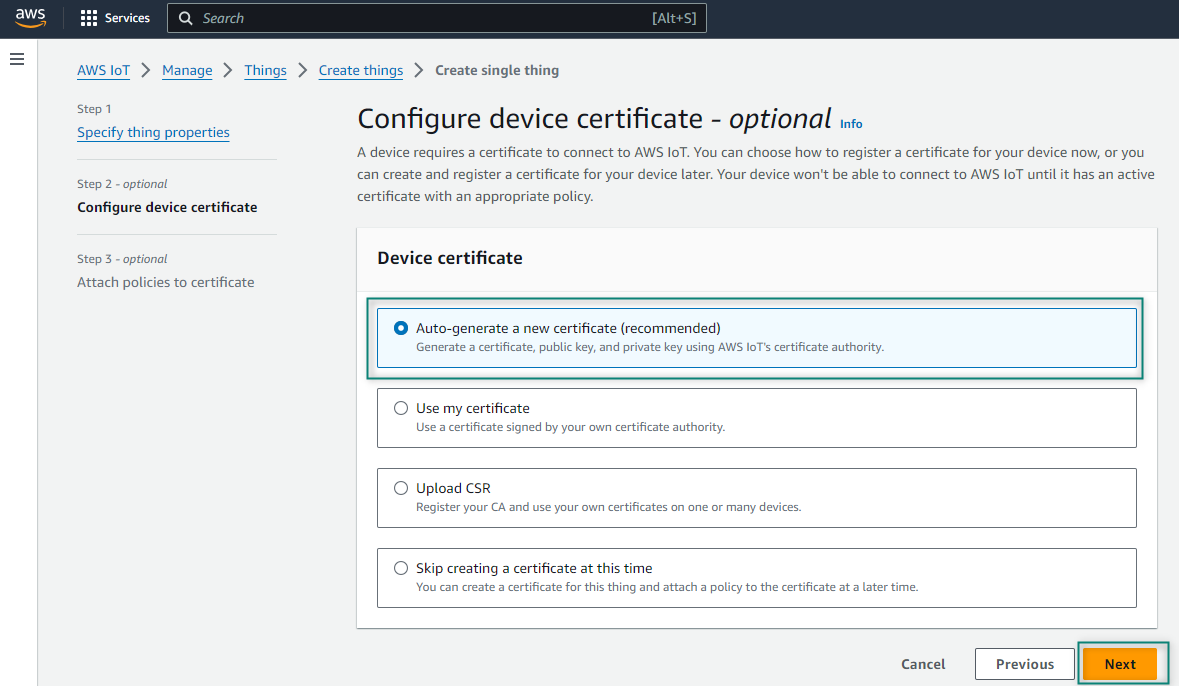Click Configure device certificate step label
This screenshot has width=1179, height=686.
167,207
